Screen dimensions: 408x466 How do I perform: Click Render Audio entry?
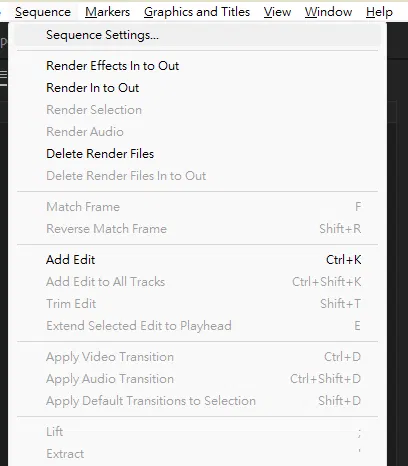197,132
